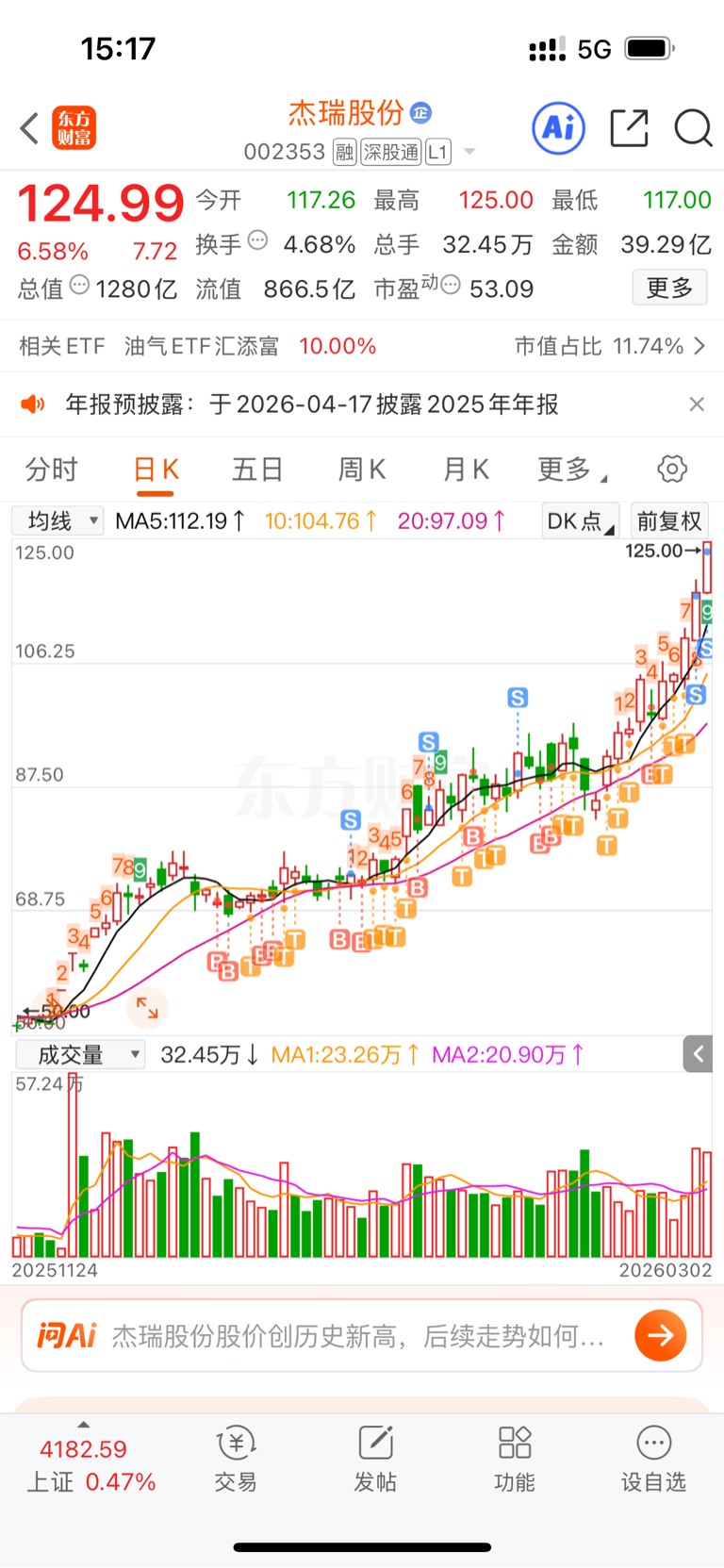The width and height of the screenshot is (724, 1568).
Task: Tap the verified badge beside 杰瑞股份
Action: [421, 112]
